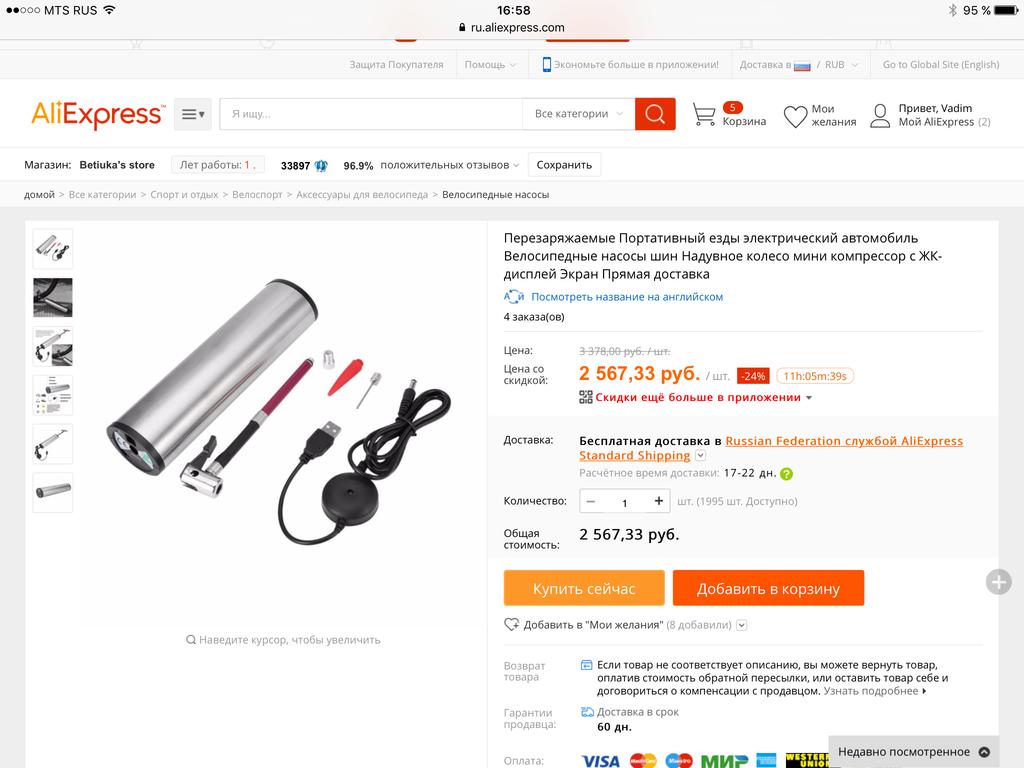This screenshot has width=1024, height=768.
Task: Click the 'Купить сейчас' button
Action: point(584,588)
